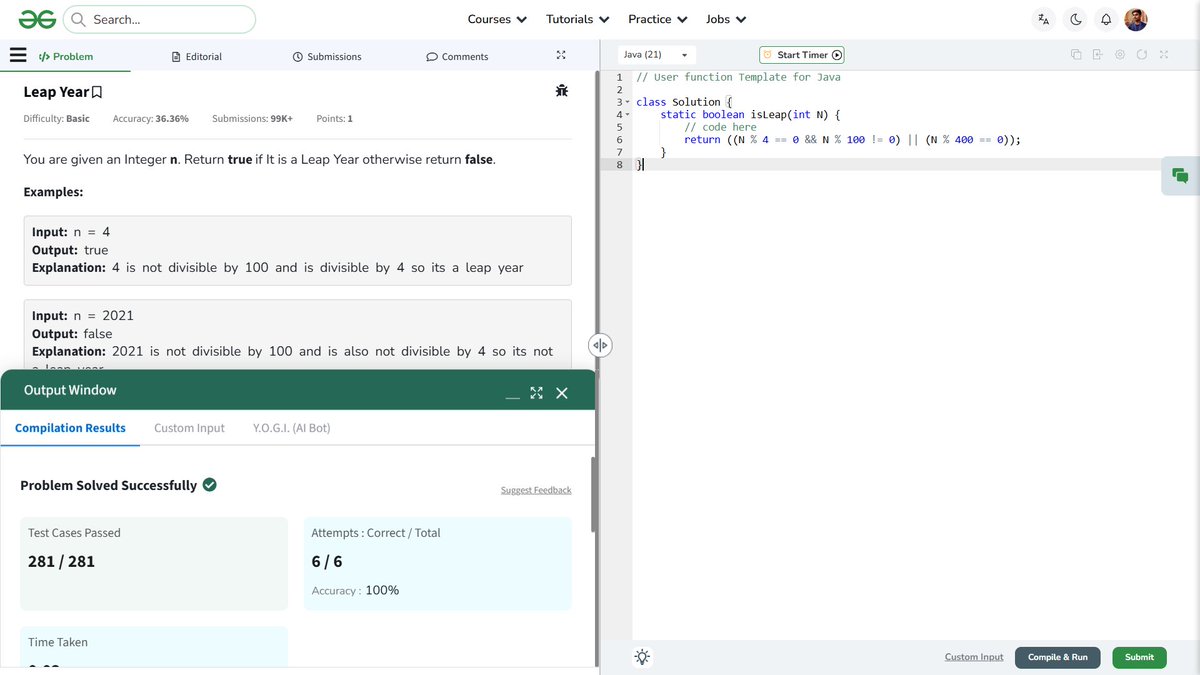This screenshot has width=1200, height=675.
Task: Click the '6 / 6' attempts value
Action: click(x=327, y=561)
